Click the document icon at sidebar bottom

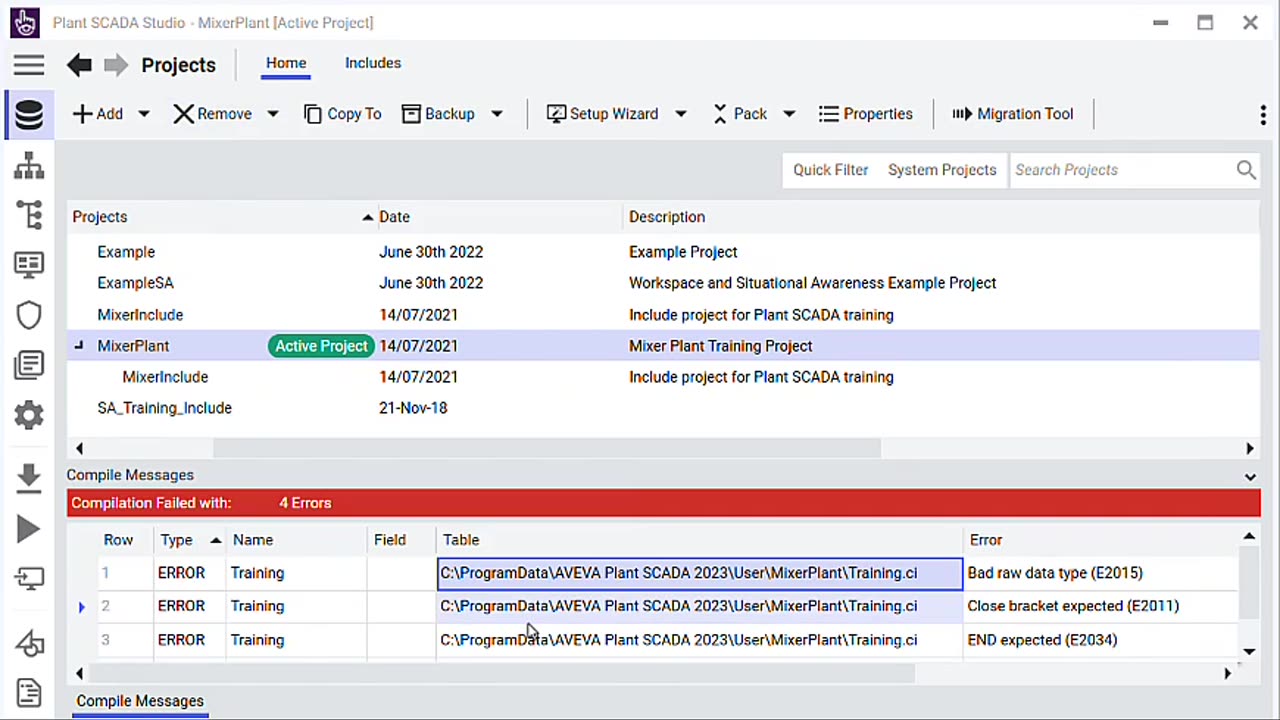(28, 692)
